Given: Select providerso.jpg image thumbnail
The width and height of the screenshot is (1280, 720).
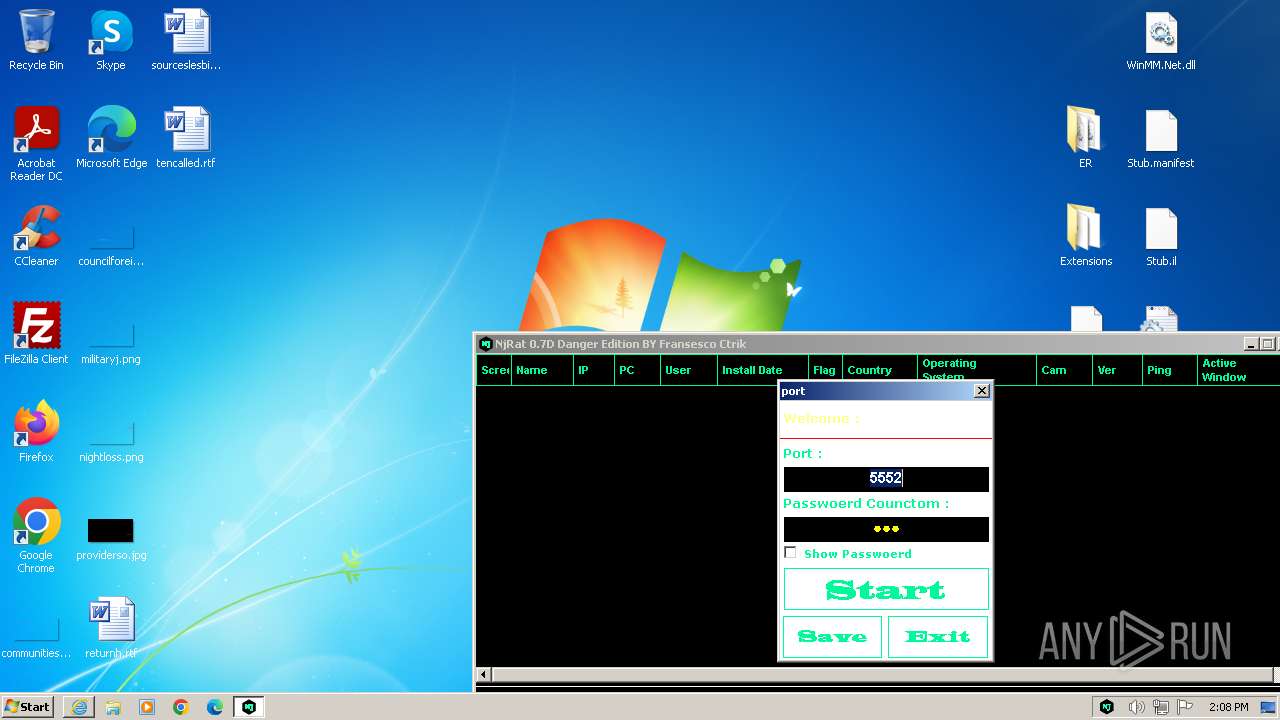Looking at the screenshot, I should 111,537.
